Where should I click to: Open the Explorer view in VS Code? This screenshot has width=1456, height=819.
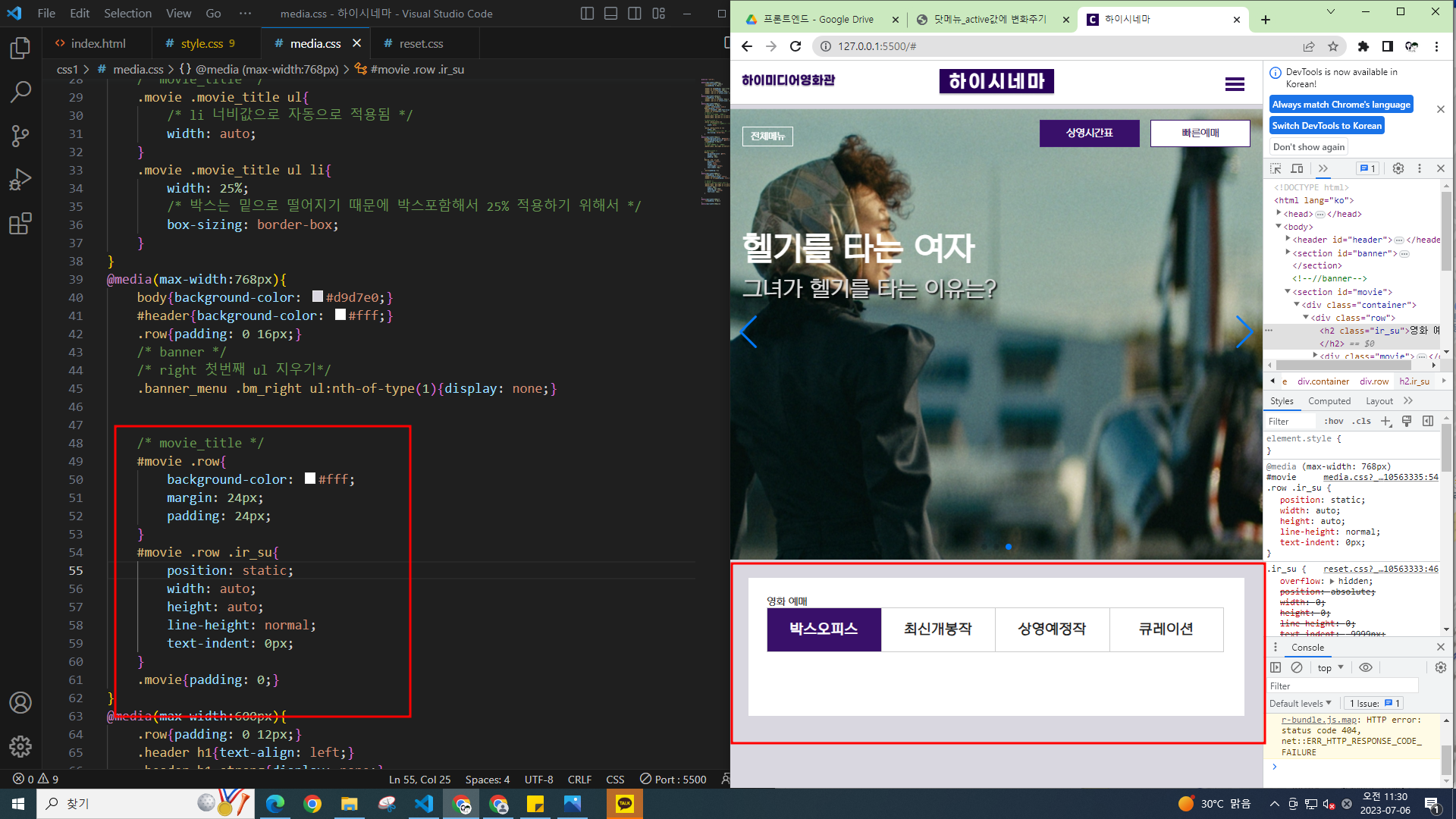20,49
